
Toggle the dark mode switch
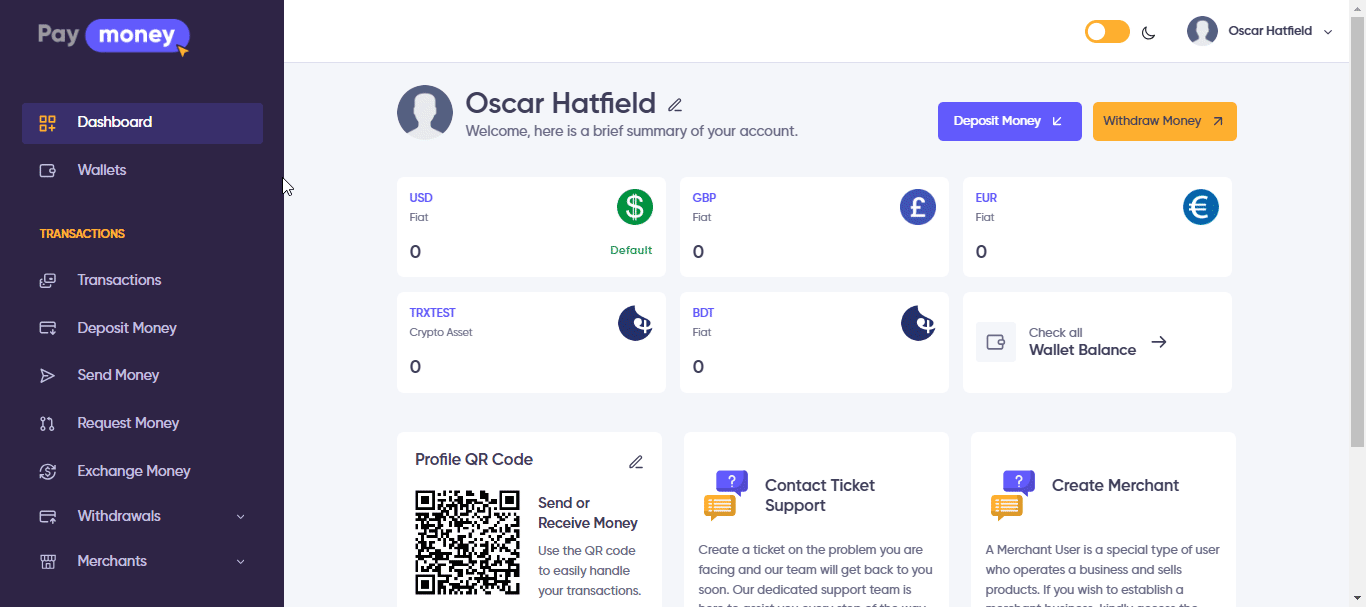tap(1107, 32)
